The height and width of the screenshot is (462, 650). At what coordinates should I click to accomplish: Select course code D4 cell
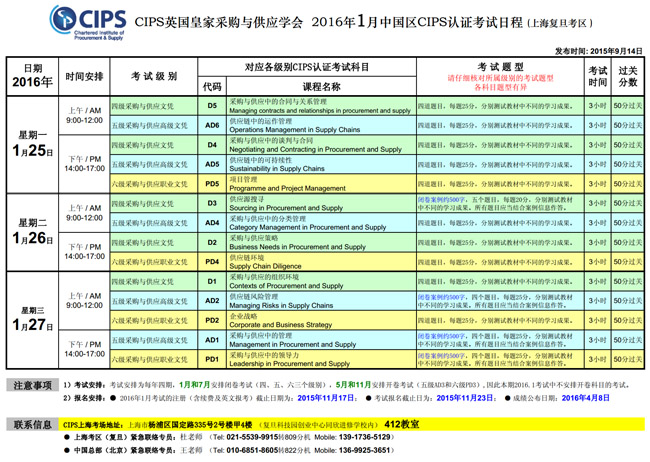click(212, 145)
